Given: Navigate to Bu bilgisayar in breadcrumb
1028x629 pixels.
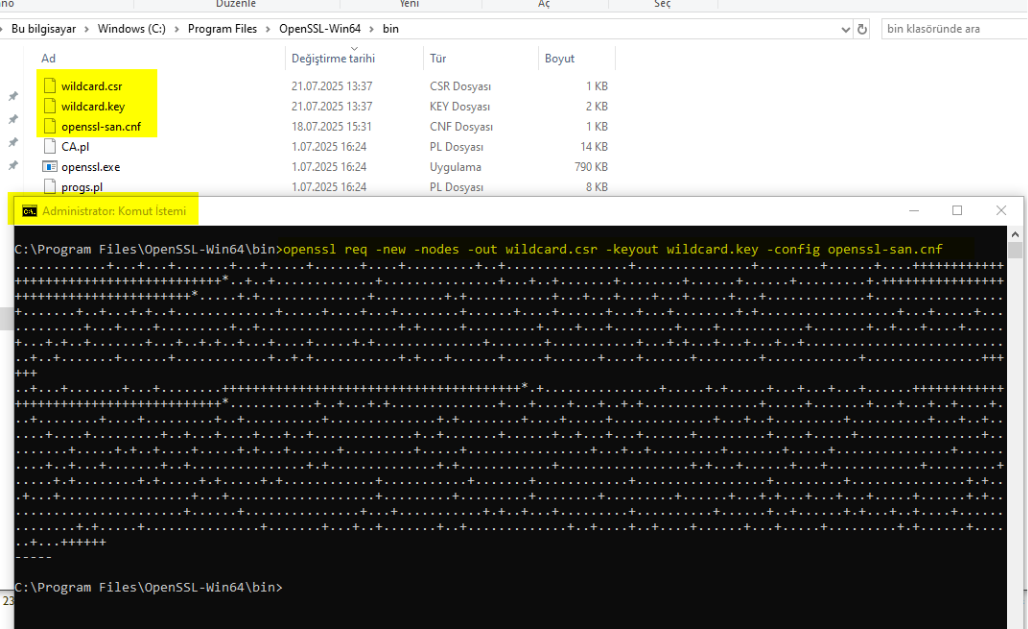Looking at the screenshot, I should pos(43,29).
